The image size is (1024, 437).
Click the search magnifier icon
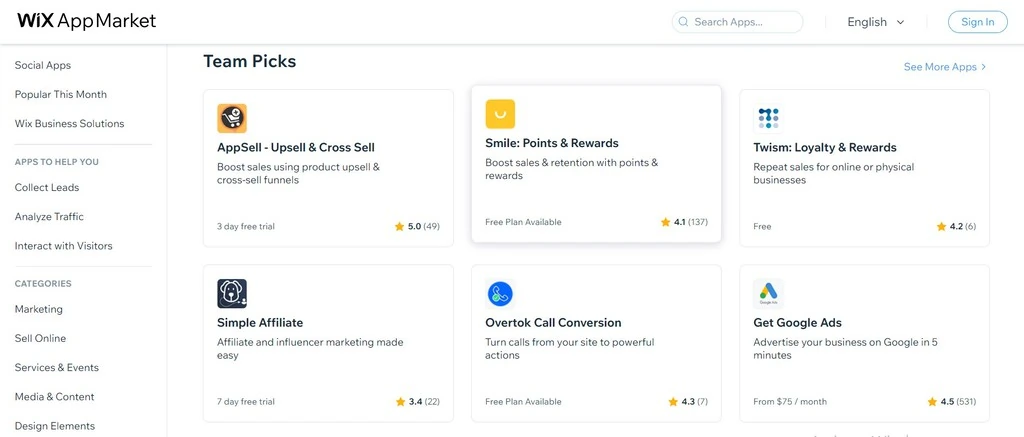pyautogui.click(x=683, y=22)
